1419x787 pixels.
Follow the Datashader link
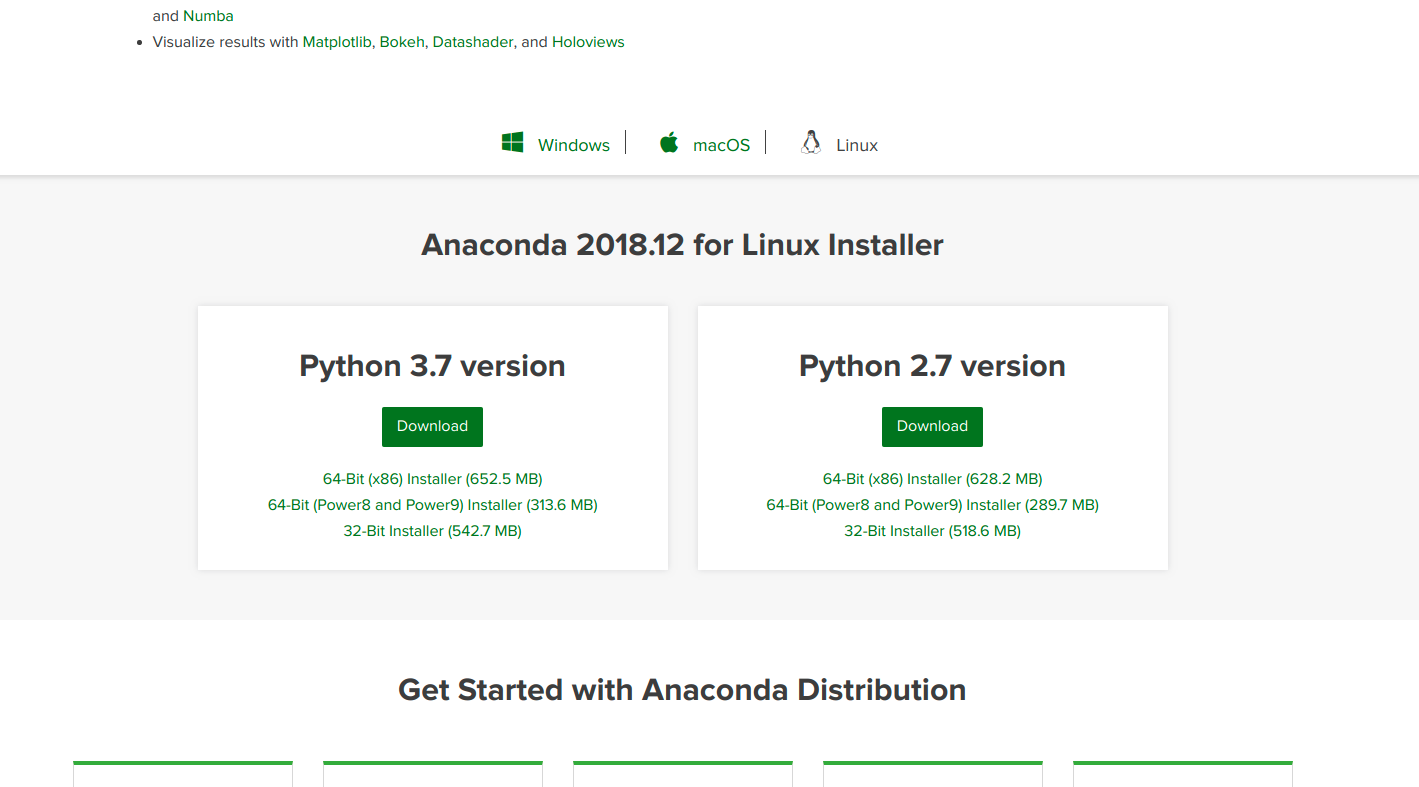click(473, 42)
